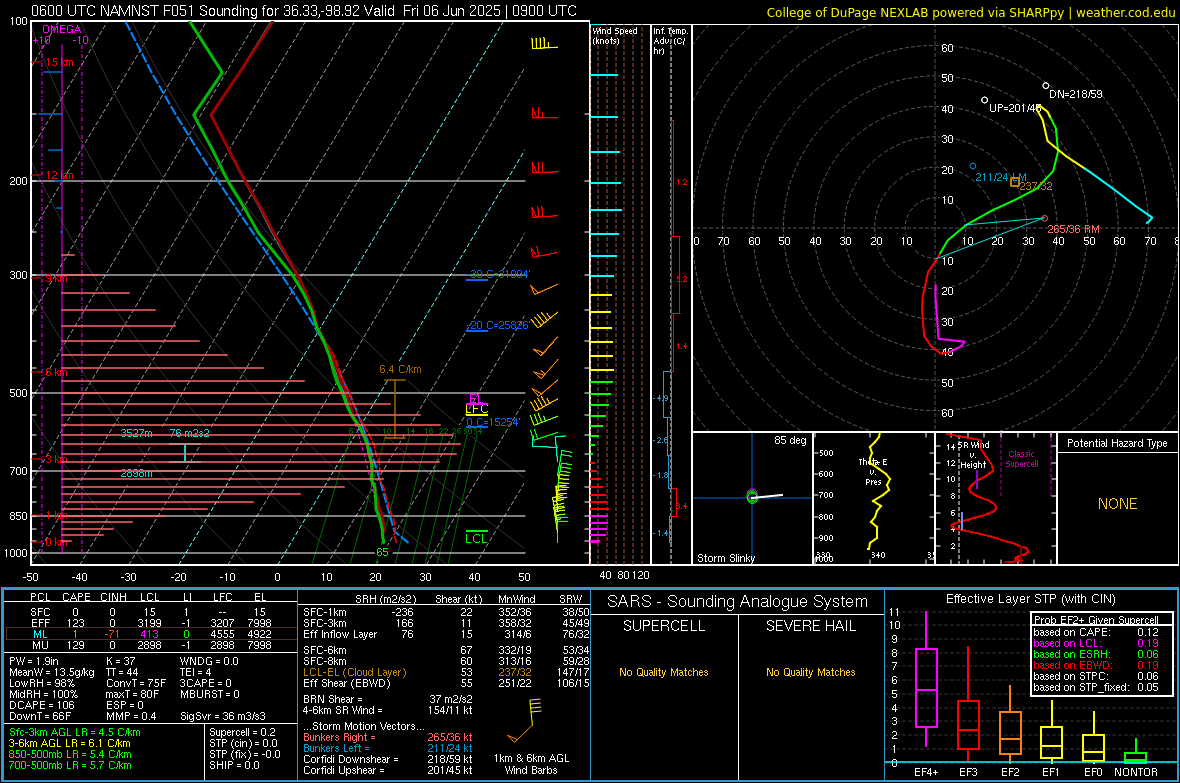Click the Inf. Temp. Adv. panel header
The height and width of the screenshot is (783, 1180).
click(x=670, y=41)
